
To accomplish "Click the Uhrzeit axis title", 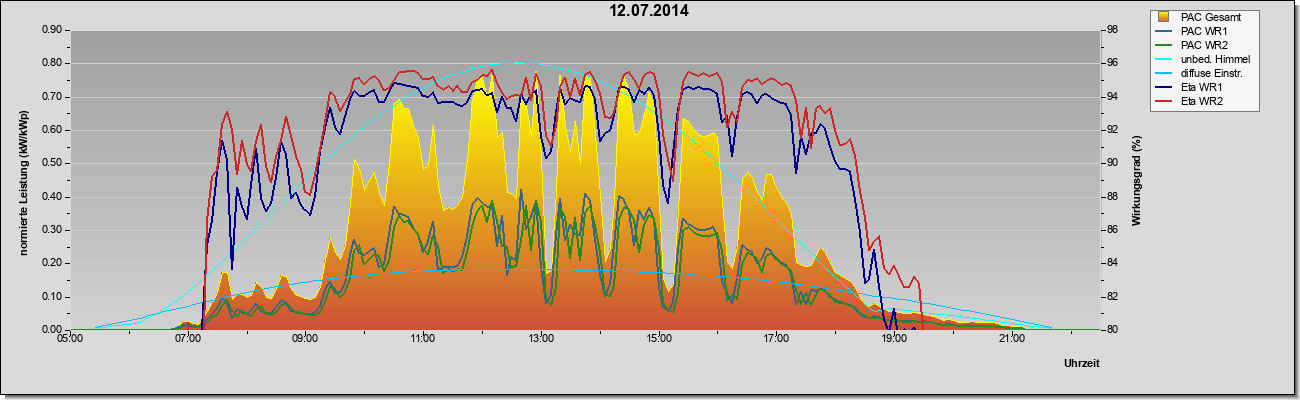I will tap(1084, 361).
